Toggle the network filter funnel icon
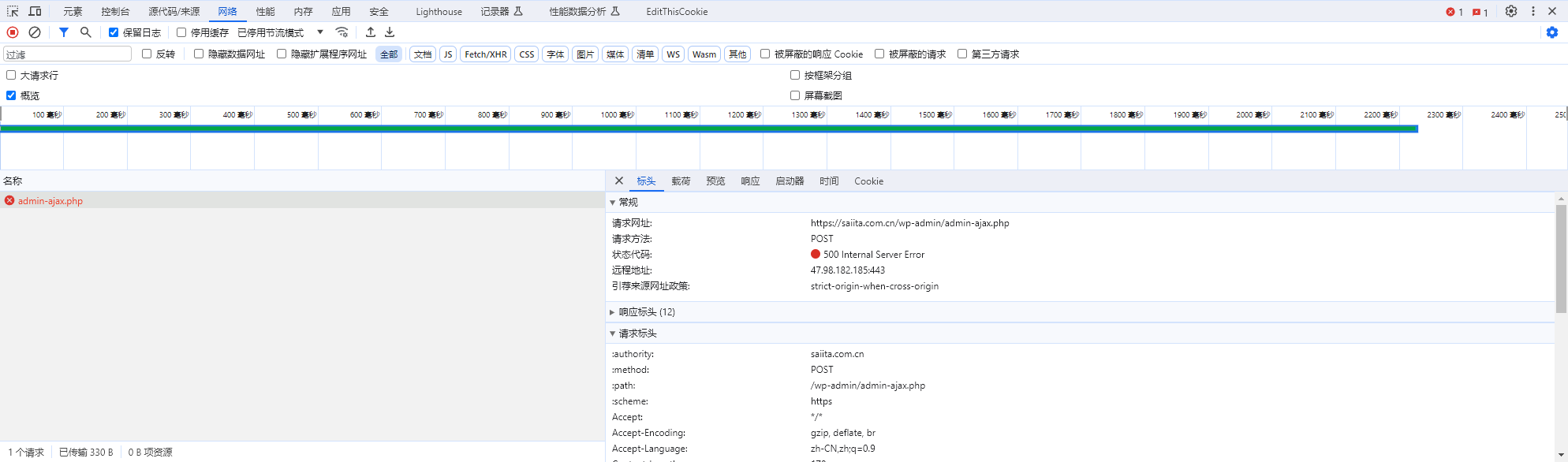 pyautogui.click(x=64, y=32)
